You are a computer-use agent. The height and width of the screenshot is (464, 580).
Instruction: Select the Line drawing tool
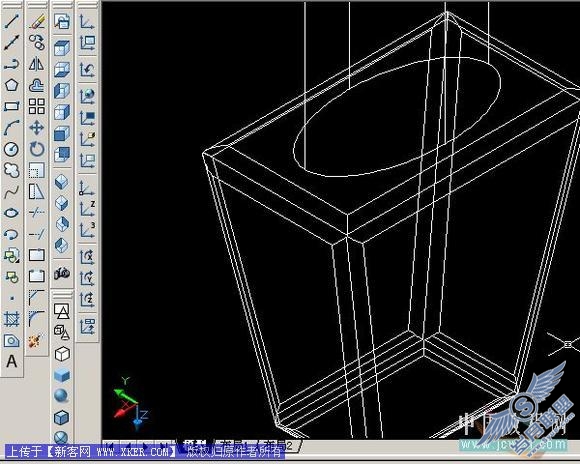click(x=11, y=21)
